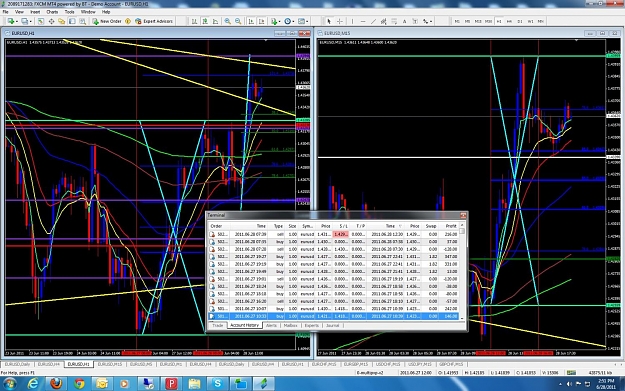Switch timeframe to M1
The height and width of the screenshot is (391, 625).
[x=457, y=21]
